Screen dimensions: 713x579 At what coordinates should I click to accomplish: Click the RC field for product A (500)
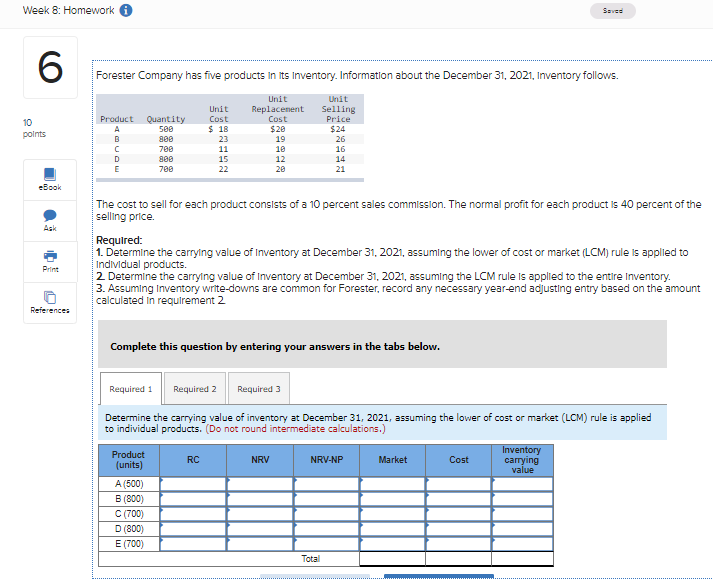tap(193, 484)
